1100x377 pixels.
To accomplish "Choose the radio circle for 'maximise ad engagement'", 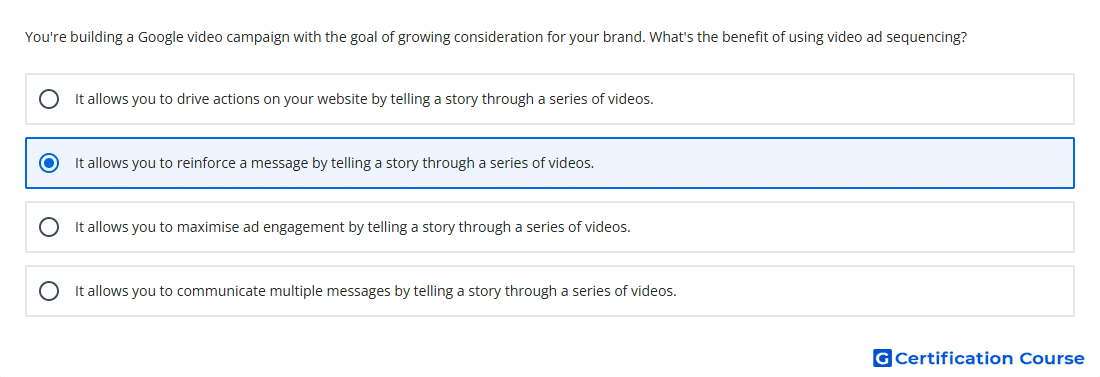I will pos(49,227).
